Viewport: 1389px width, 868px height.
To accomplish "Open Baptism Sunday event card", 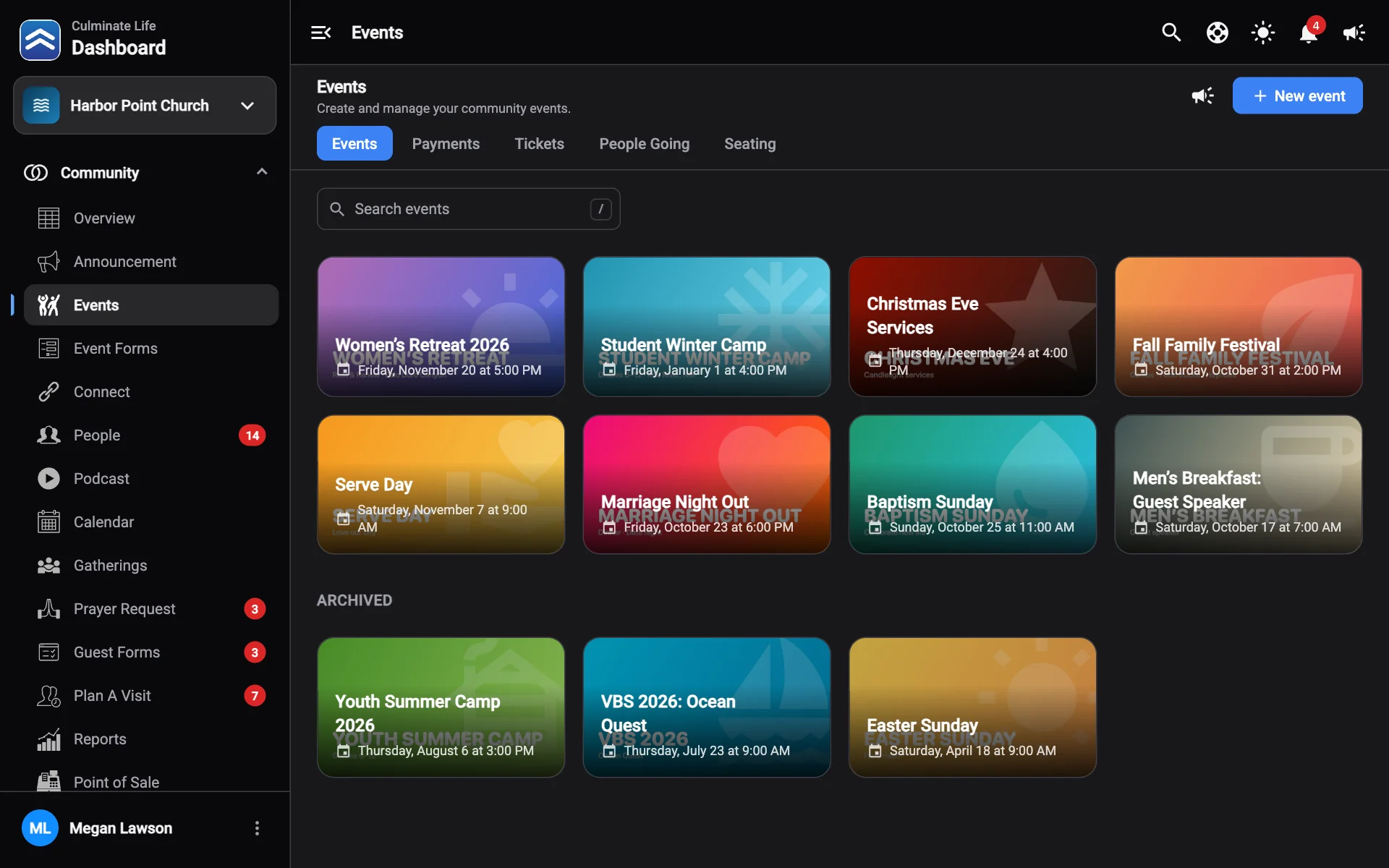I will pos(972,484).
